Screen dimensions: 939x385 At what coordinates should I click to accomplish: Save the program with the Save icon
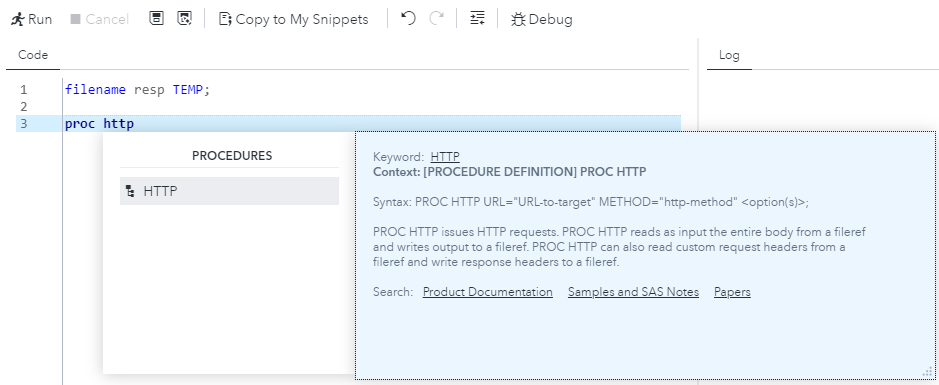[x=156, y=19]
